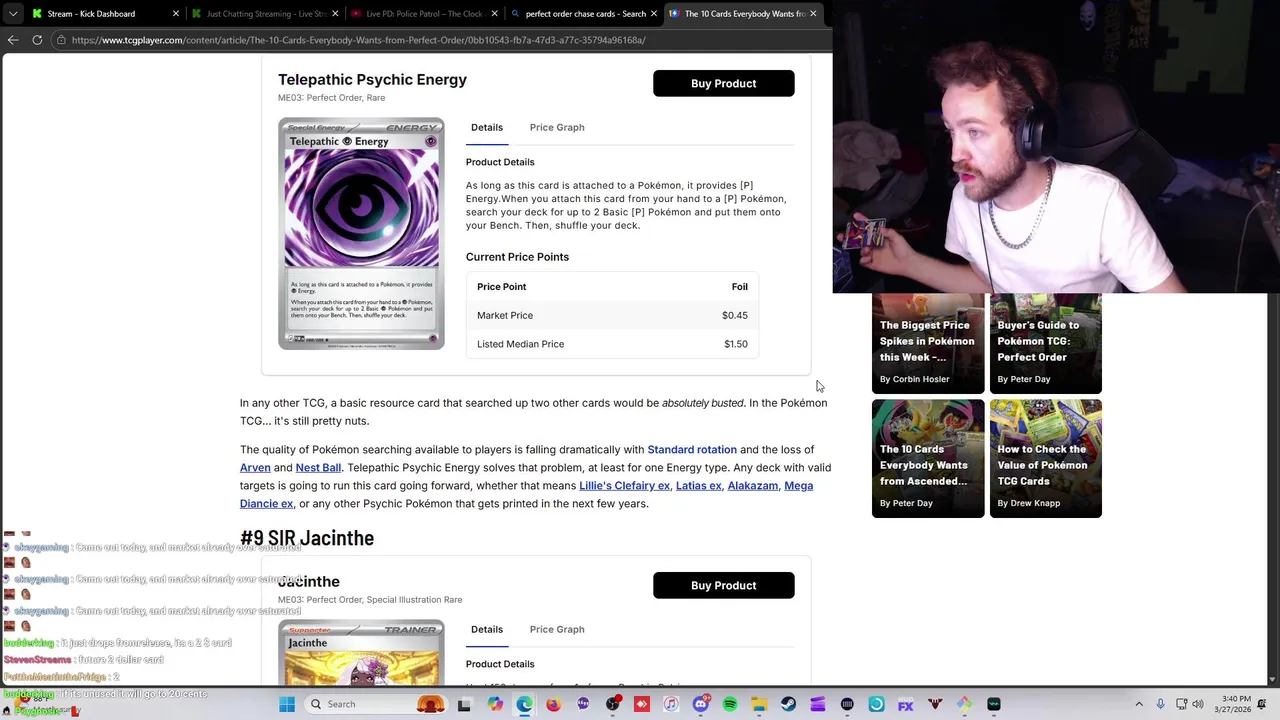
Task: Open Microsoft Edge from the taskbar
Action: point(524,704)
